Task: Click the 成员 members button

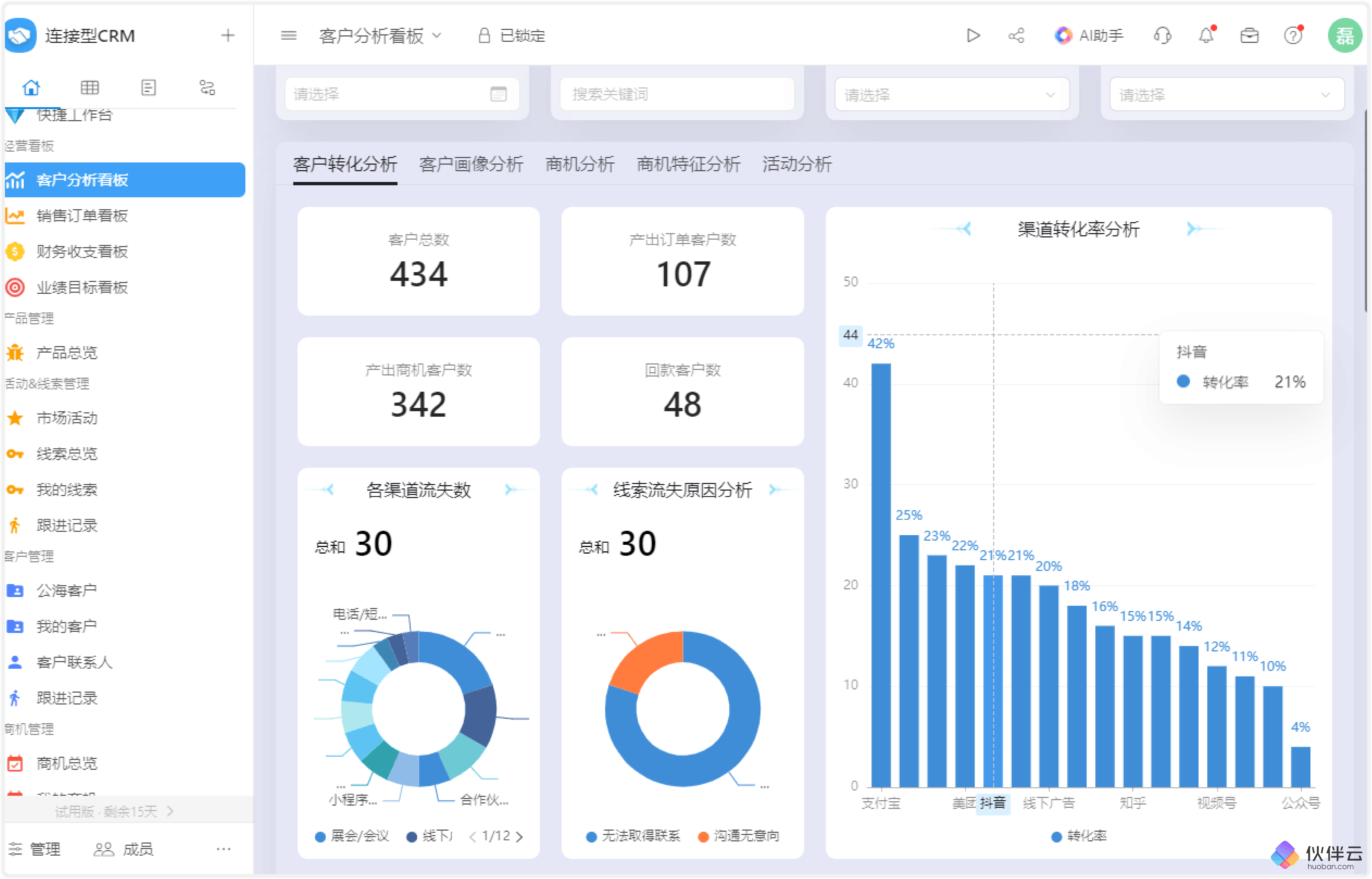Action: tap(123, 849)
